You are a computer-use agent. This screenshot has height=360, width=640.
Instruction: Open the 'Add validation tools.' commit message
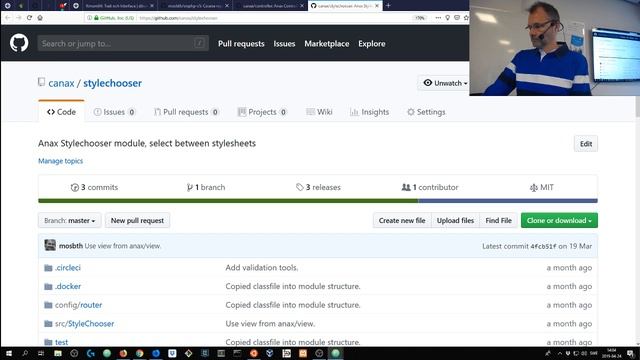tap(262, 268)
